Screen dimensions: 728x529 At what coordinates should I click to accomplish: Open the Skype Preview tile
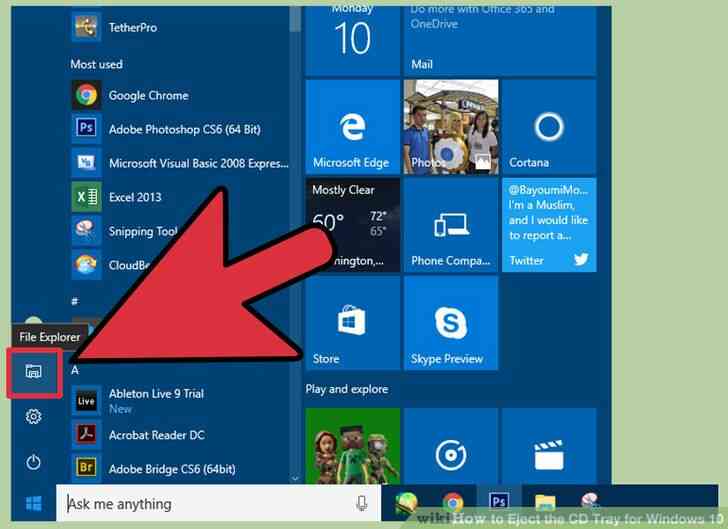[x=451, y=323]
